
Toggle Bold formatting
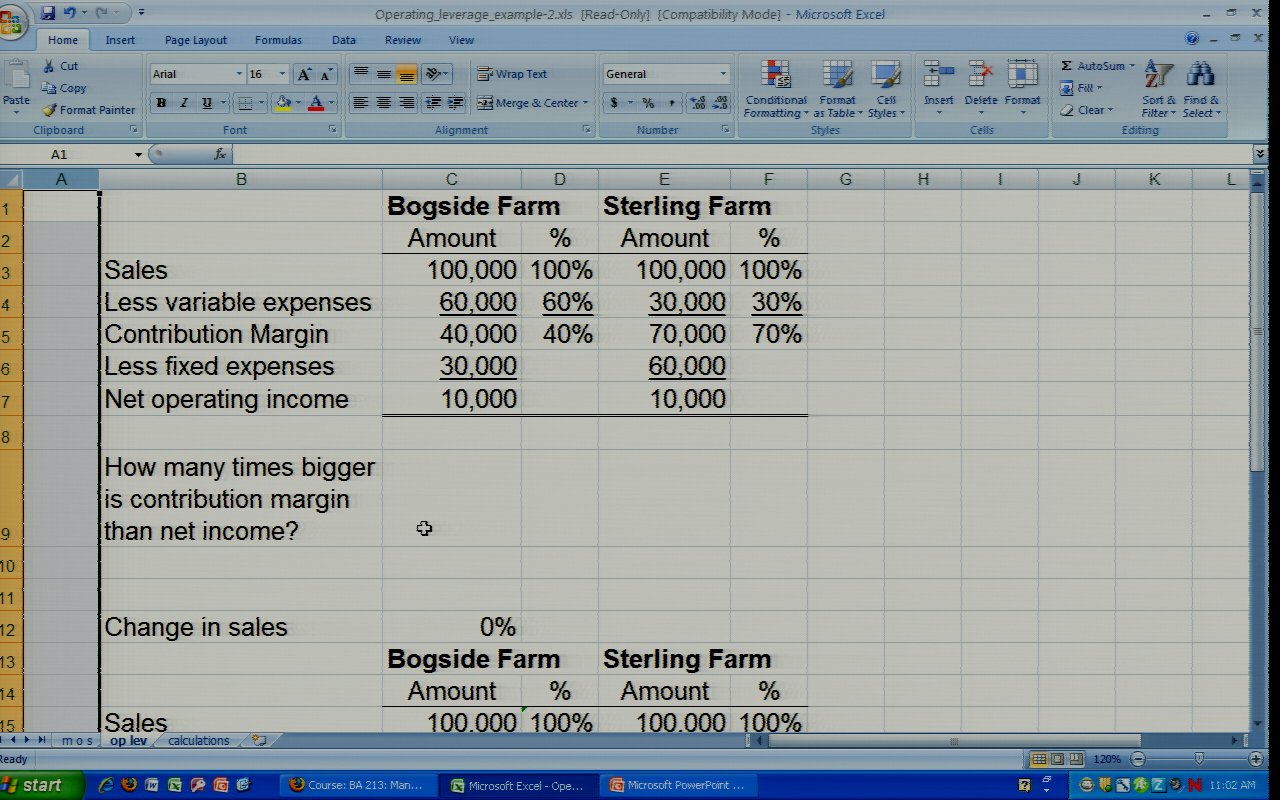click(161, 103)
